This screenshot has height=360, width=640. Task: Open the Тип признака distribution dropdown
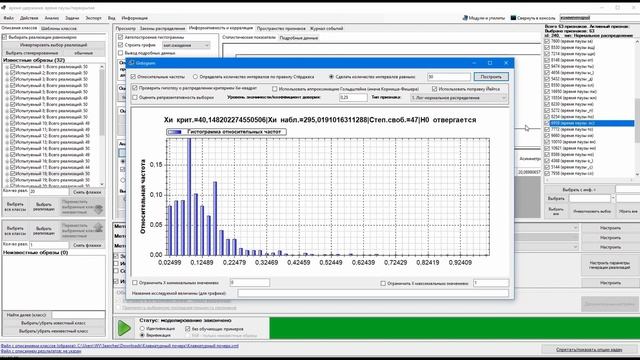pos(459,98)
